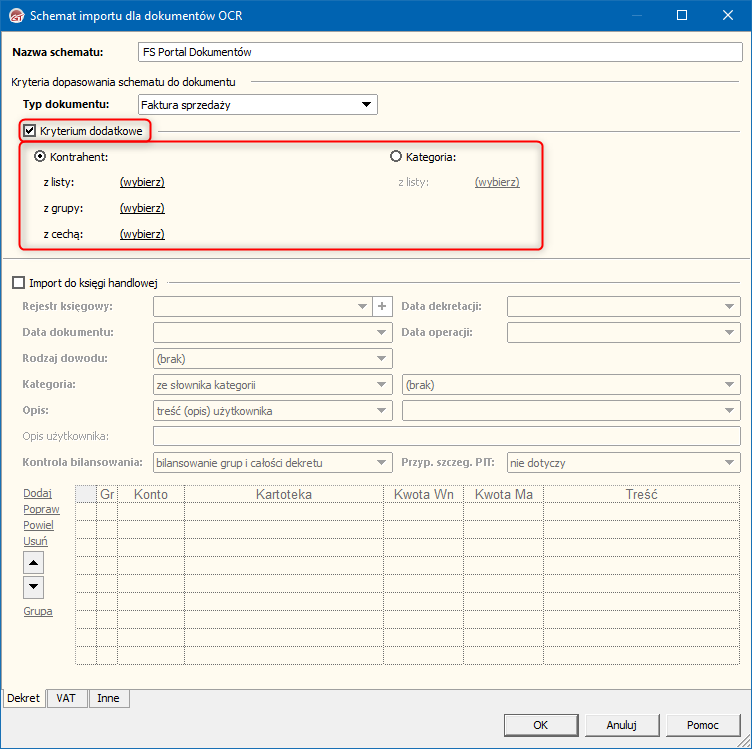Screen dimensions: 752x749
Task: Click (wybierz) link for z grupy
Action: click(142, 208)
